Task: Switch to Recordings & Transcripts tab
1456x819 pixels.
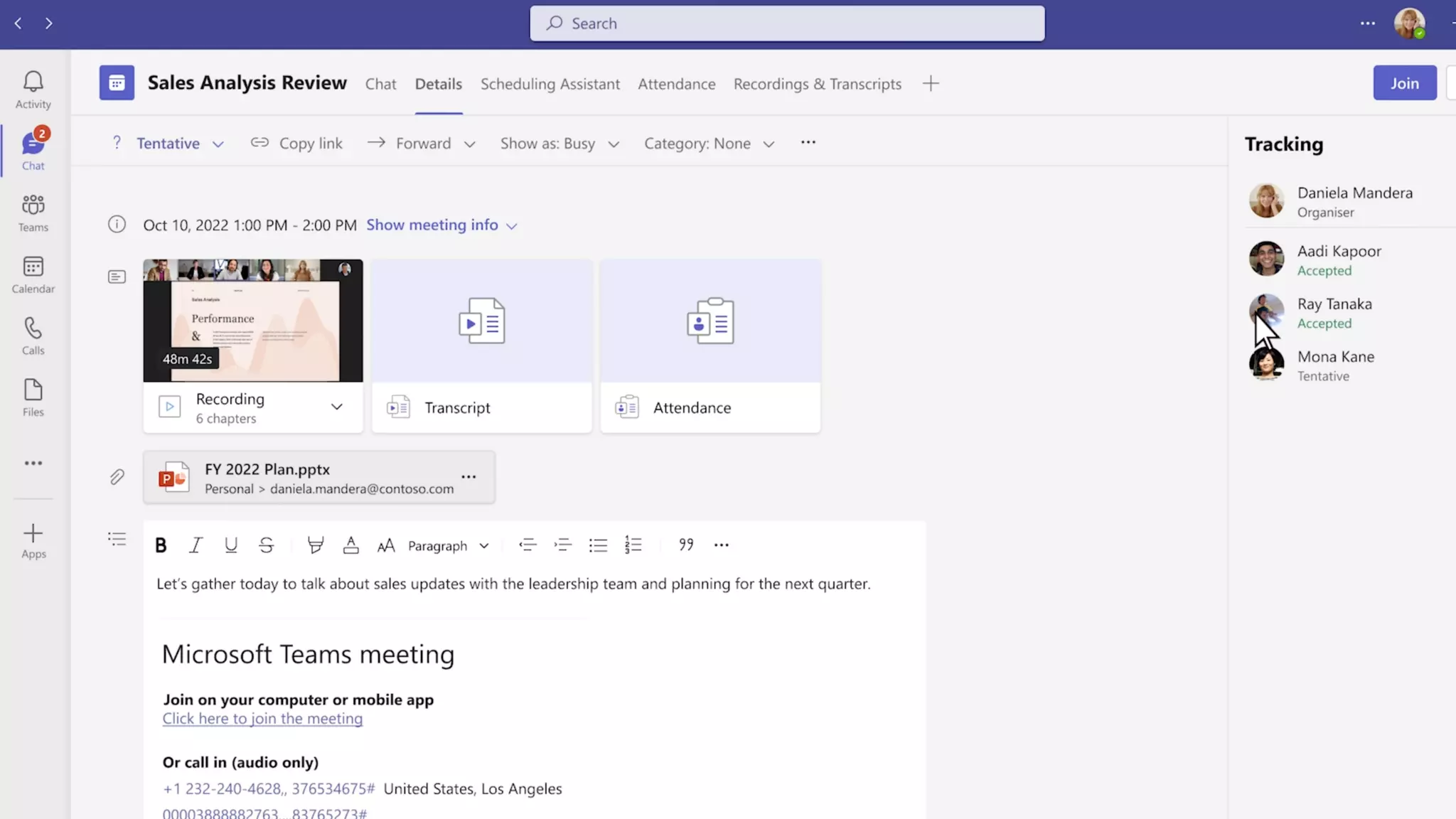Action: point(817,84)
